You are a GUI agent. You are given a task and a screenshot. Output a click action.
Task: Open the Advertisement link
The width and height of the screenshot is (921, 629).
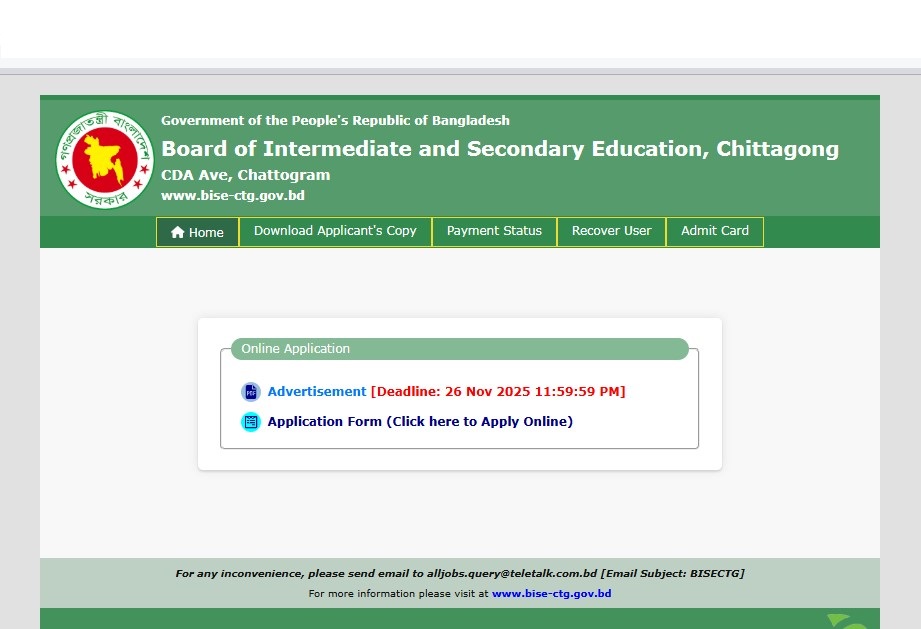(x=317, y=392)
